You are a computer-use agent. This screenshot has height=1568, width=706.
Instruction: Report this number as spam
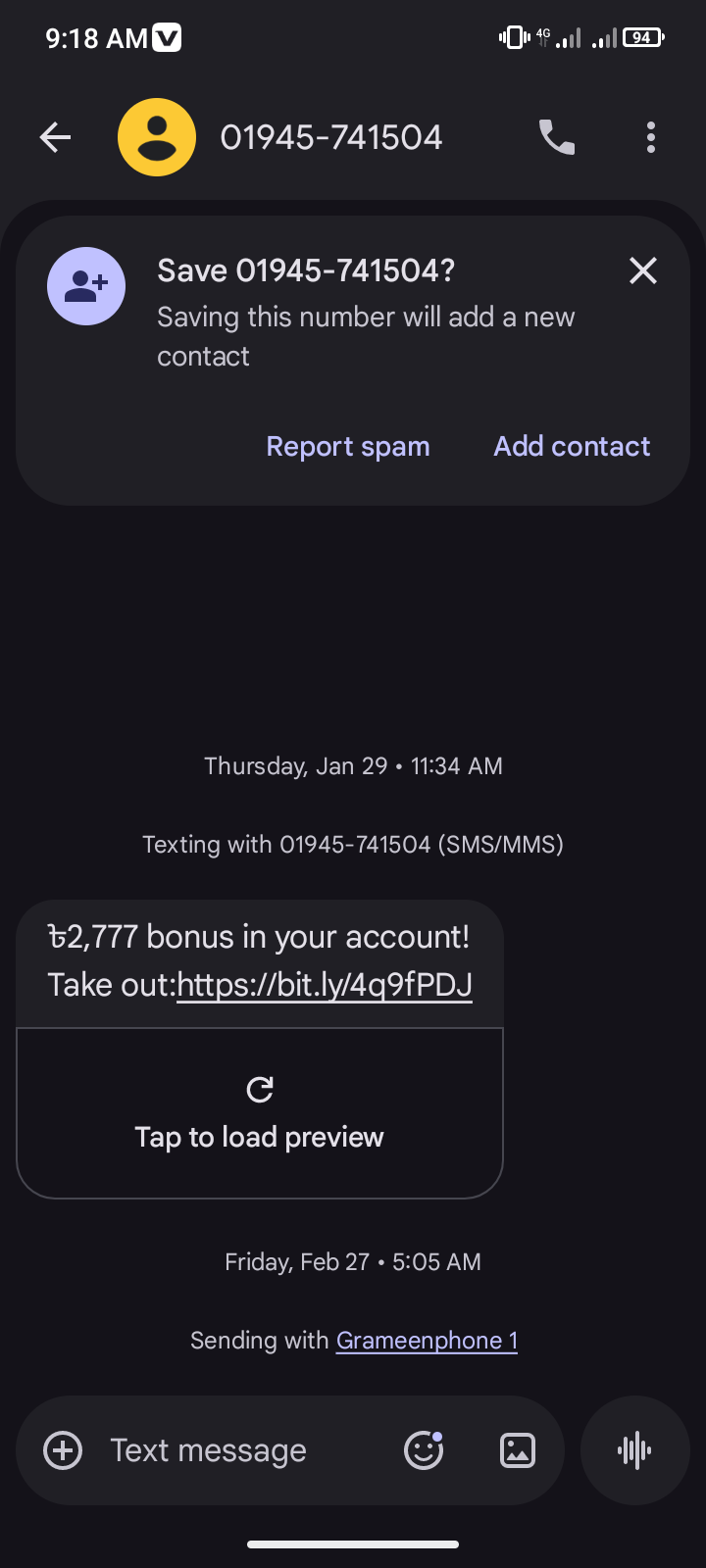coord(348,447)
